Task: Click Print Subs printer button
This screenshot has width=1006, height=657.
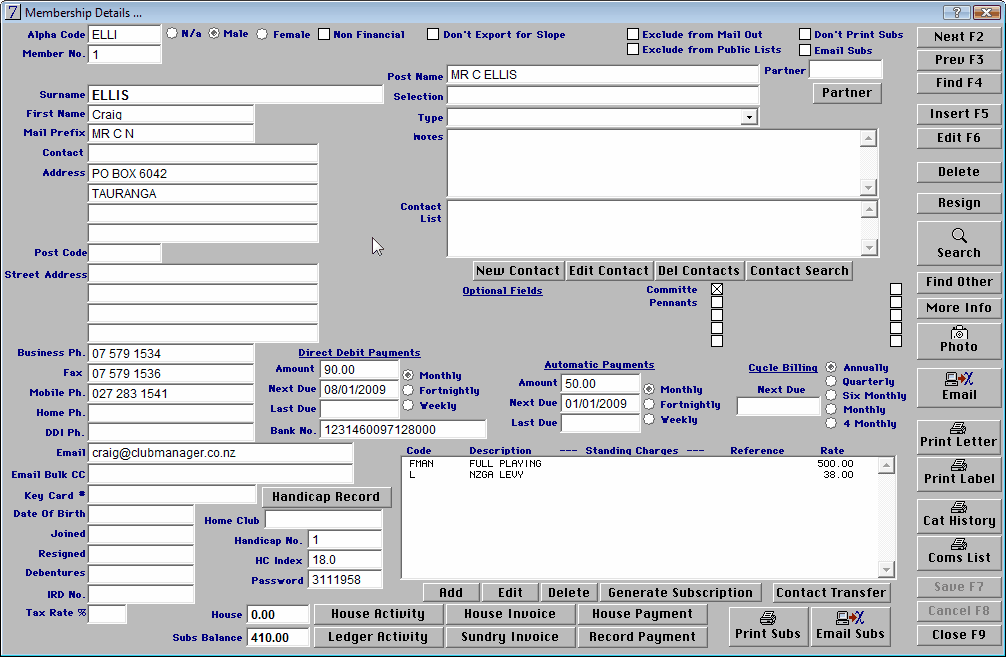Action: (x=768, y=626)
